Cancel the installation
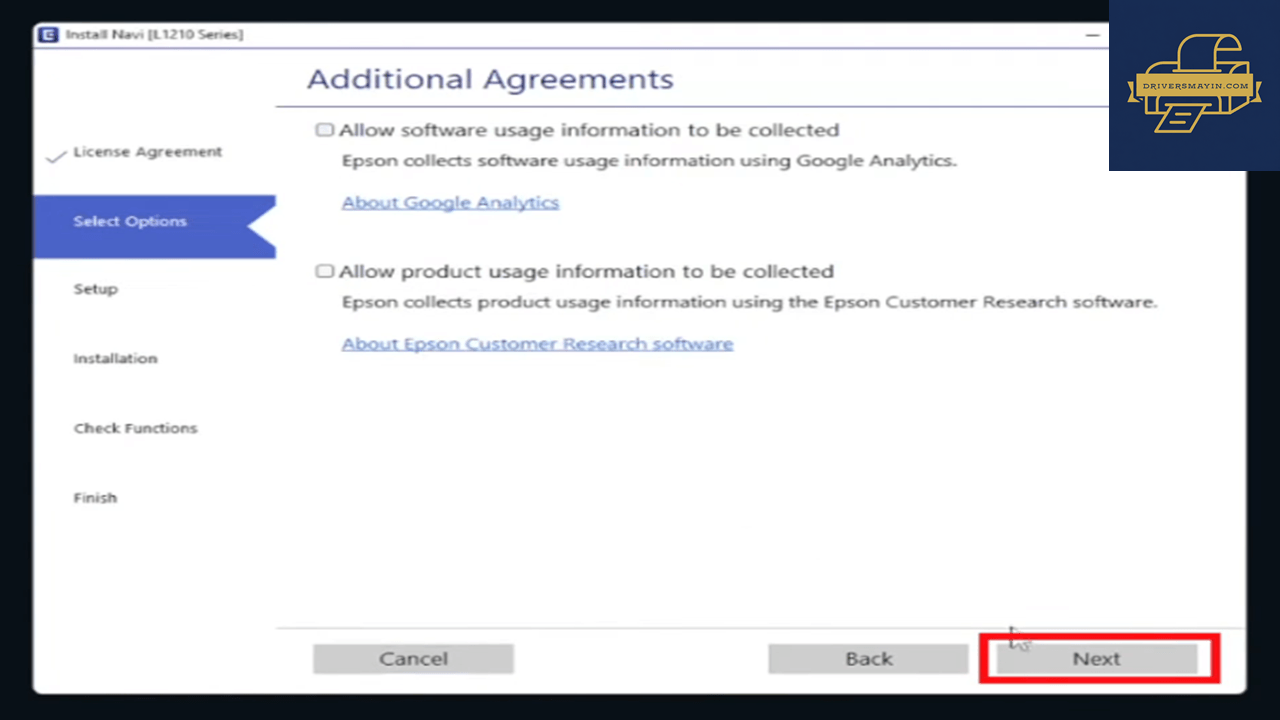The width and height of the screenshot is (1280, 720). 413,659
